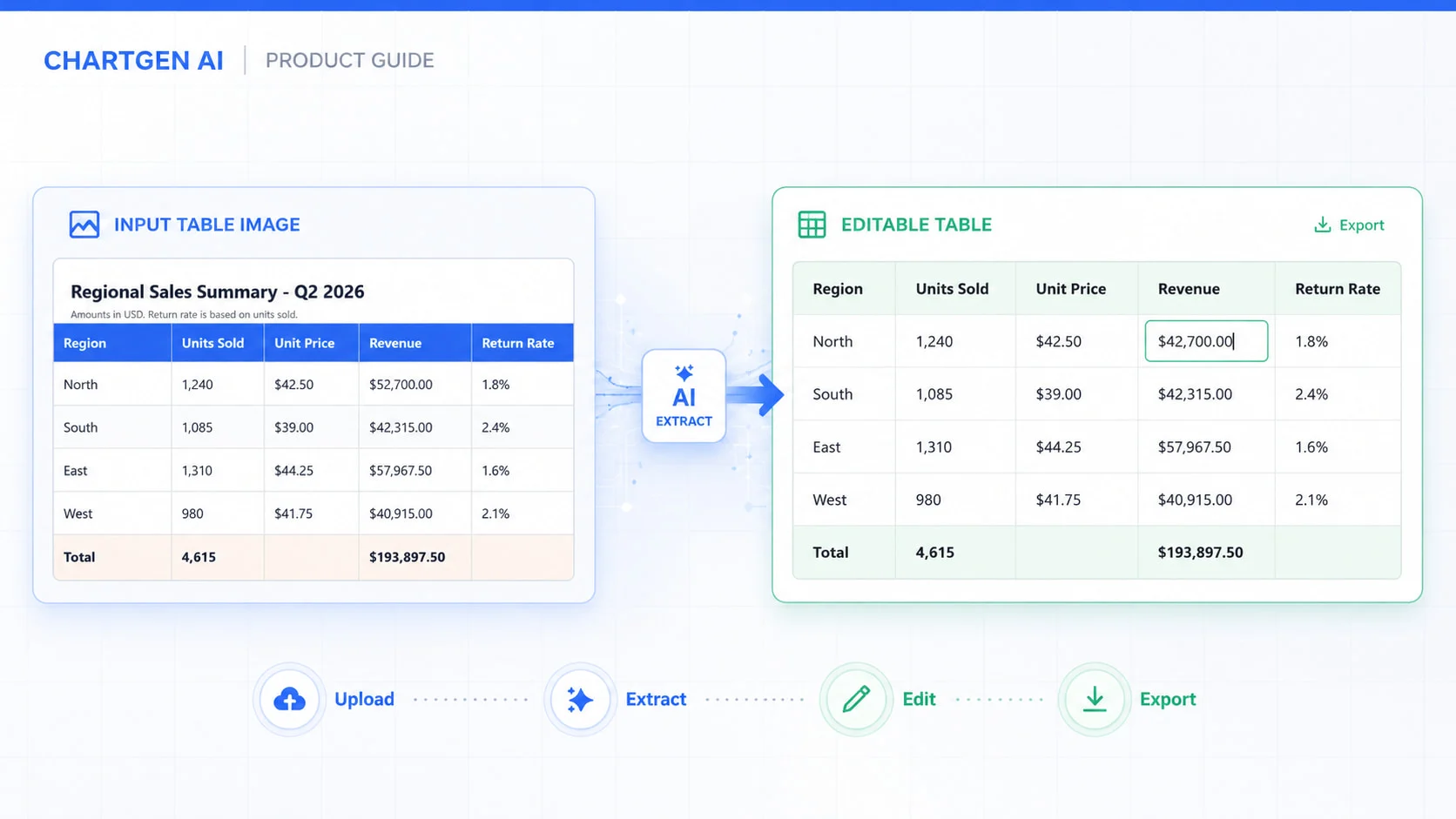This screenshot has width=1456, height=819.
Task: Click the Upload step label
Action: pyautogui.click(x=364, y=699)
